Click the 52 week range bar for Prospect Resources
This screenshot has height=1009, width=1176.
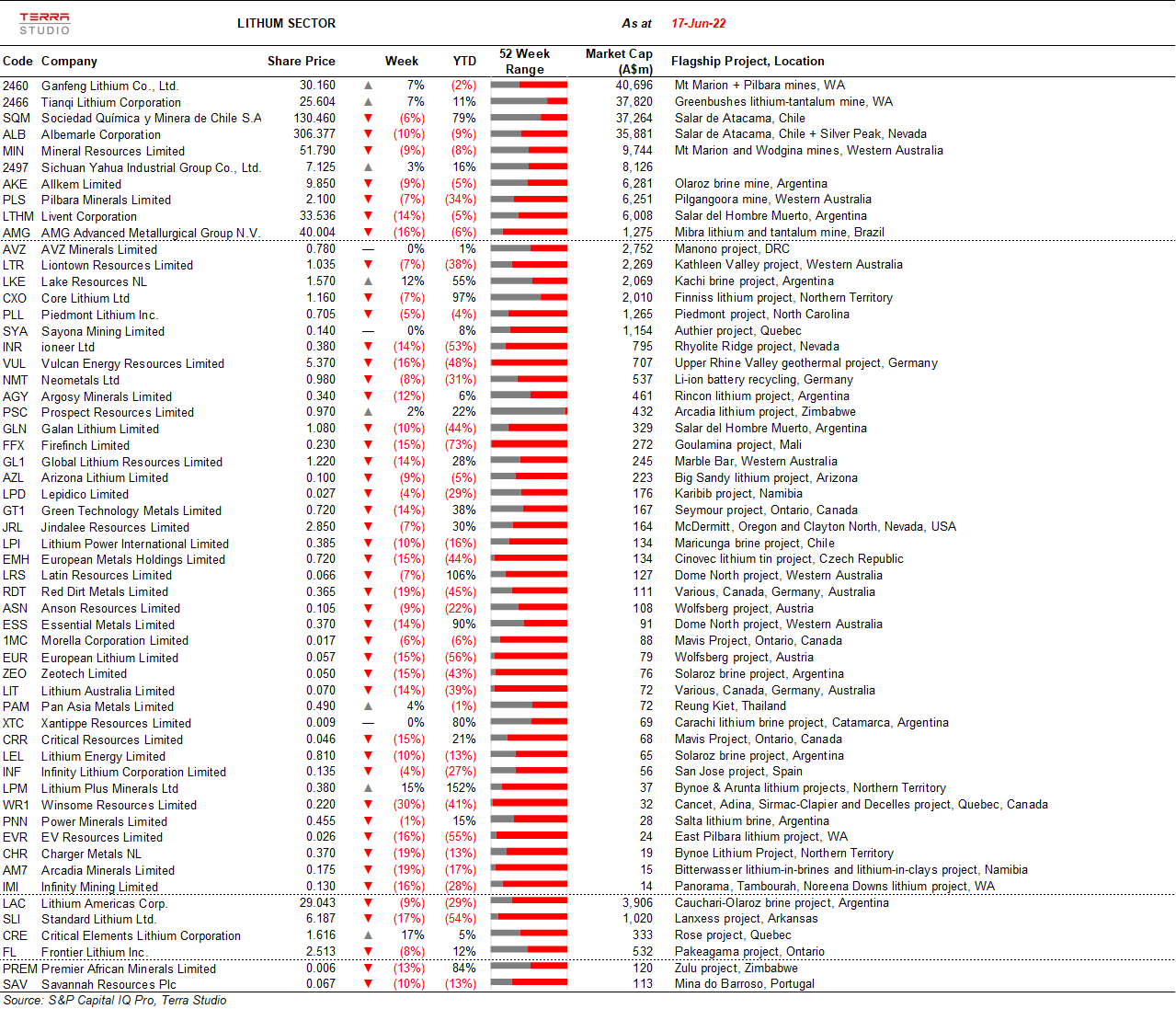click(529, 412)
